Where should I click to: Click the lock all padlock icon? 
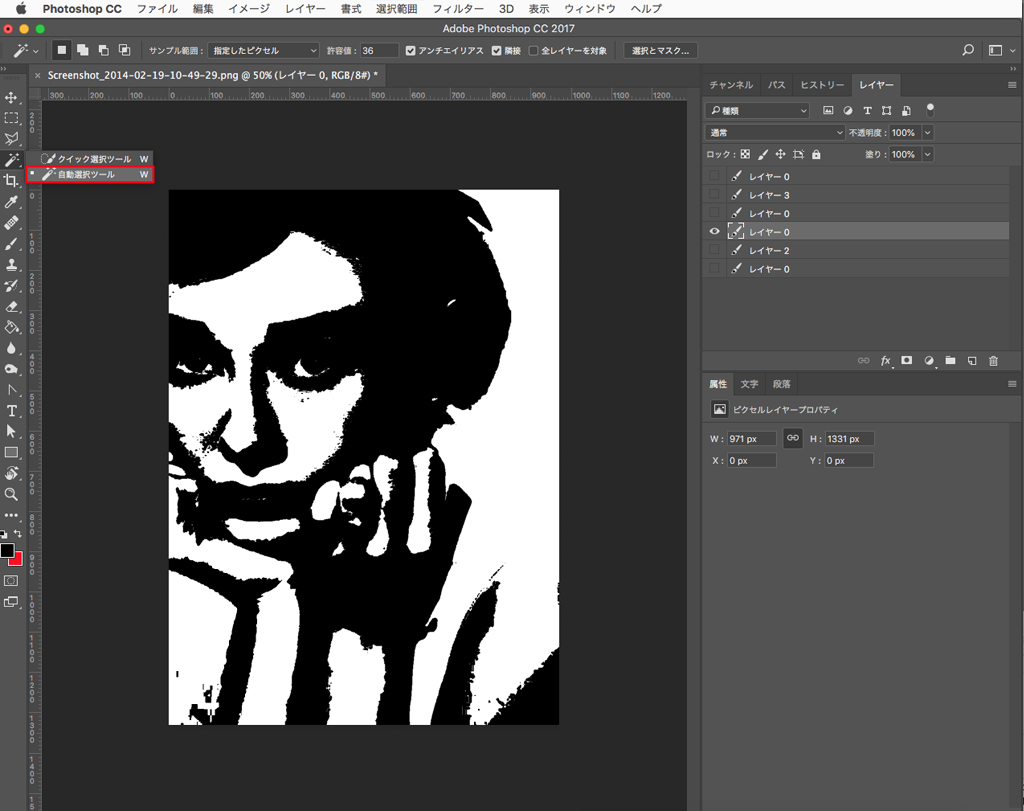pyautogui.click(x=816, y=155)
